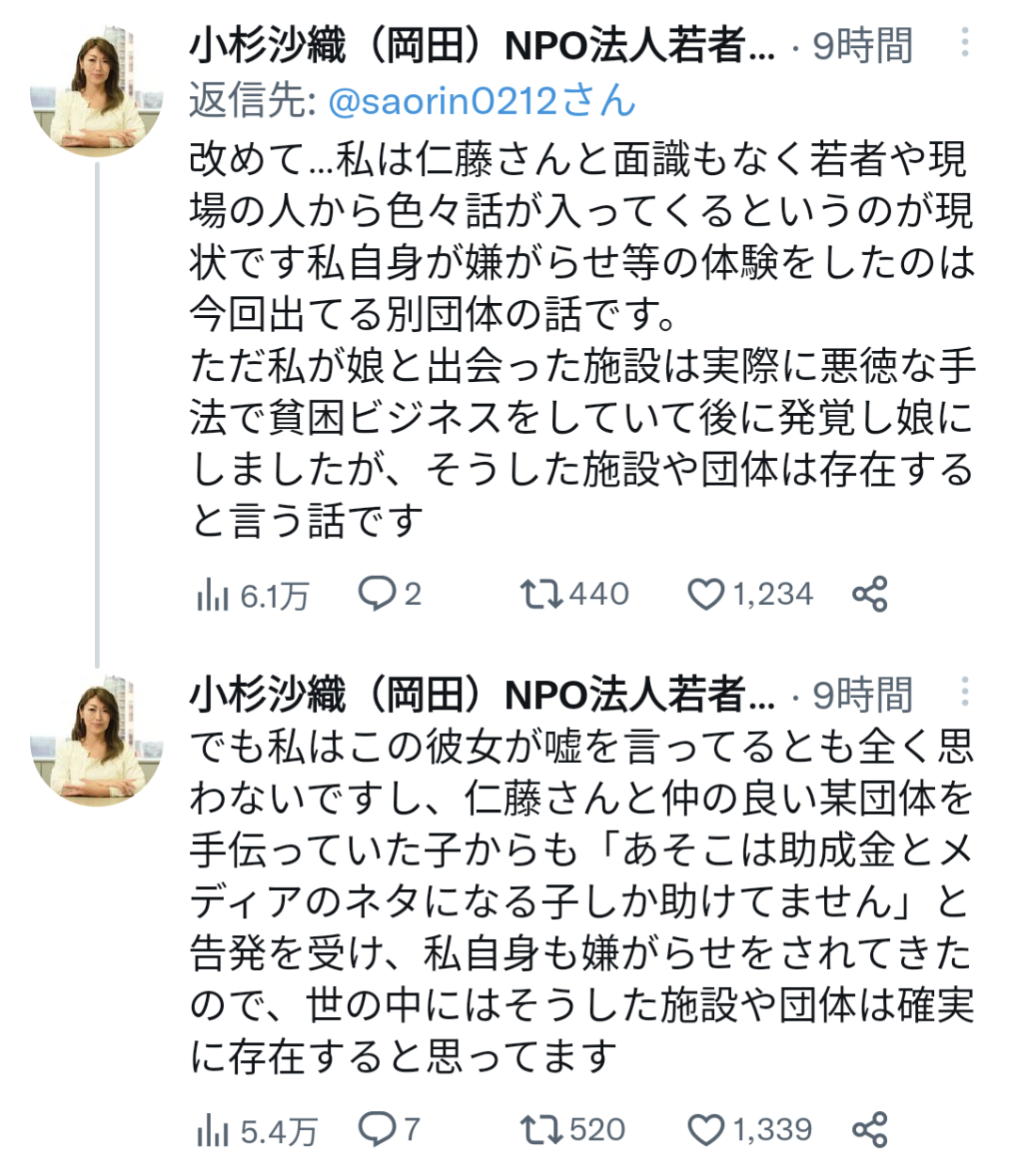Image resolution: width=1015 pixels, height=1176 pixels.
Task: Retweet the second tweet showing 520 retweets
Action: click(573, 1129)
